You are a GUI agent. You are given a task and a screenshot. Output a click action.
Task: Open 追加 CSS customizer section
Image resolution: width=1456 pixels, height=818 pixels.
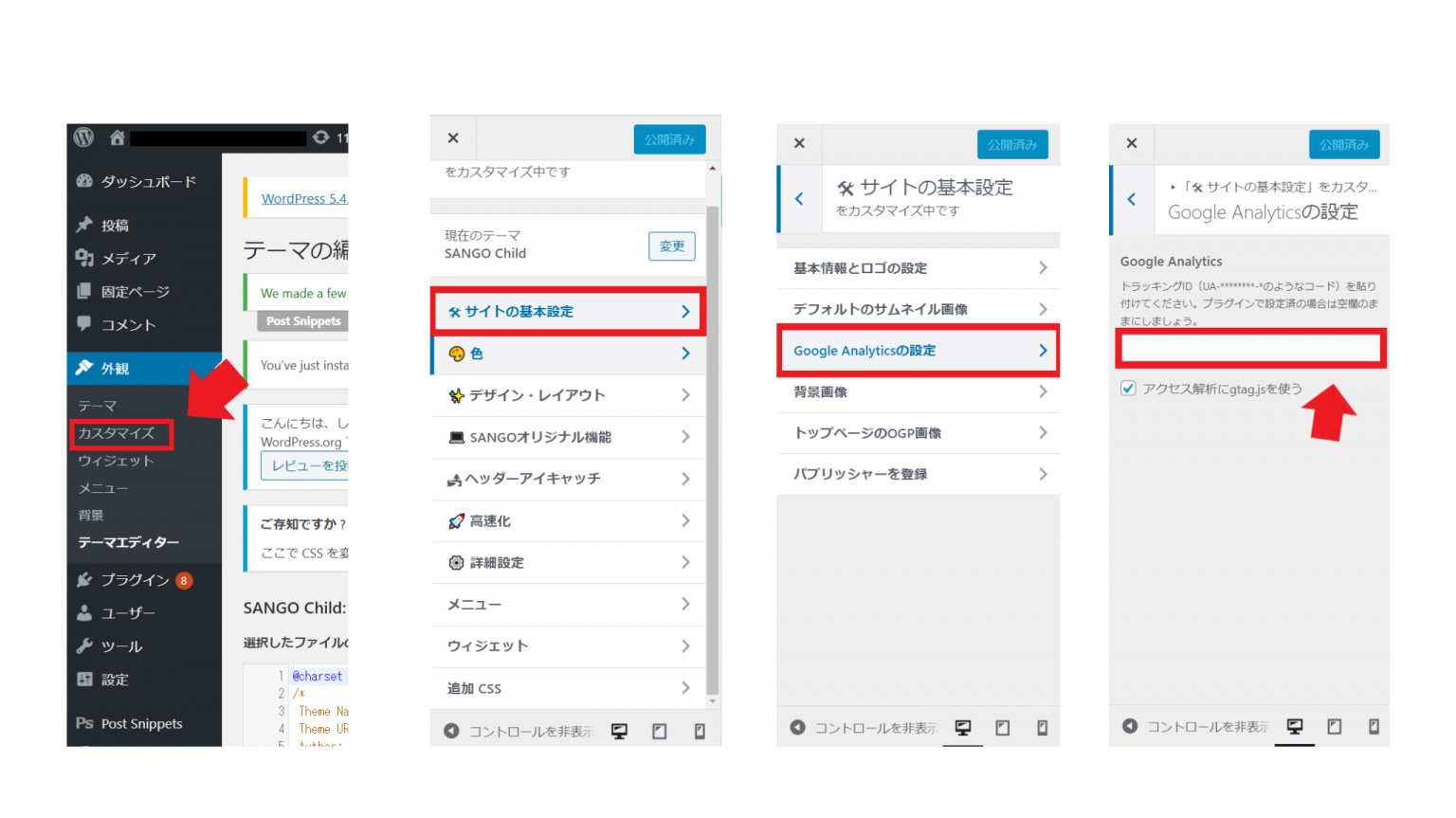pyautogui.click(x=569, y=688)
